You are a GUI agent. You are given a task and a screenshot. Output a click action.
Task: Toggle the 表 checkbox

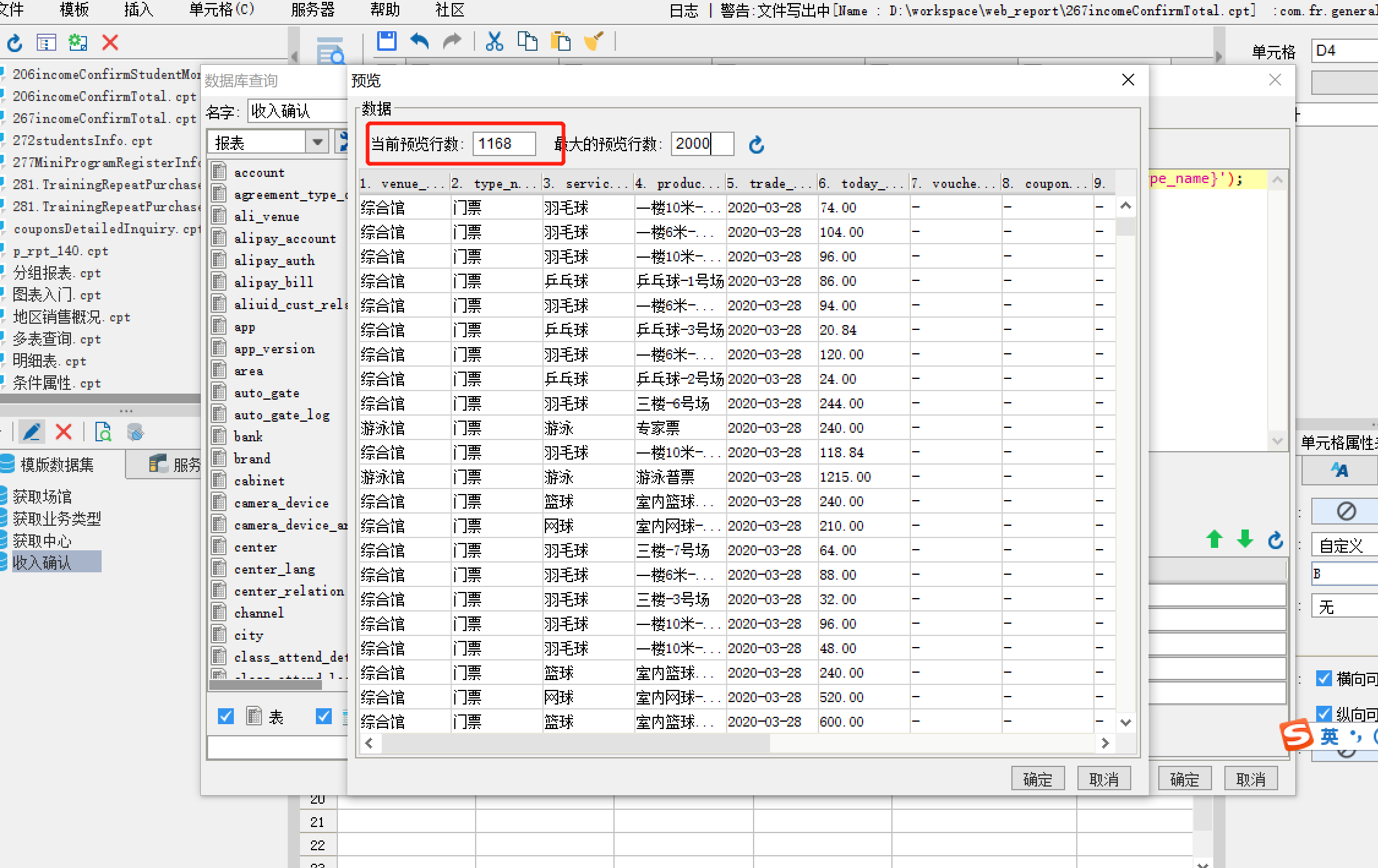click(x=226, y=716)
